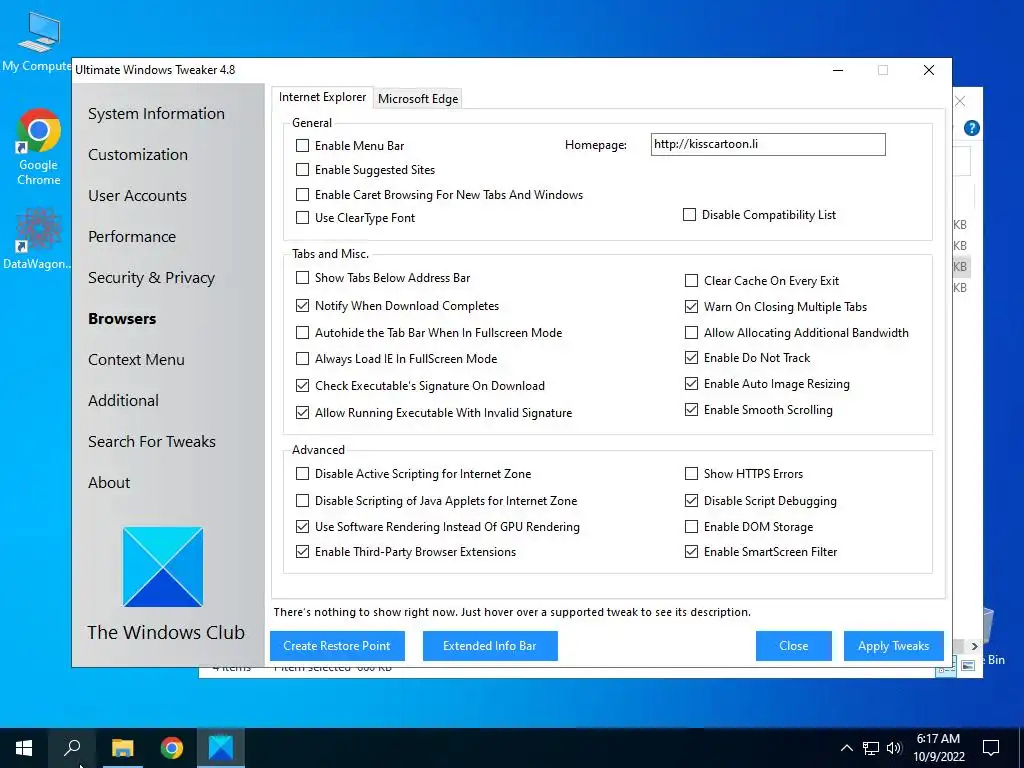Select Ultimate Windows Tweaker taskbar icon

tap(221, 748)
